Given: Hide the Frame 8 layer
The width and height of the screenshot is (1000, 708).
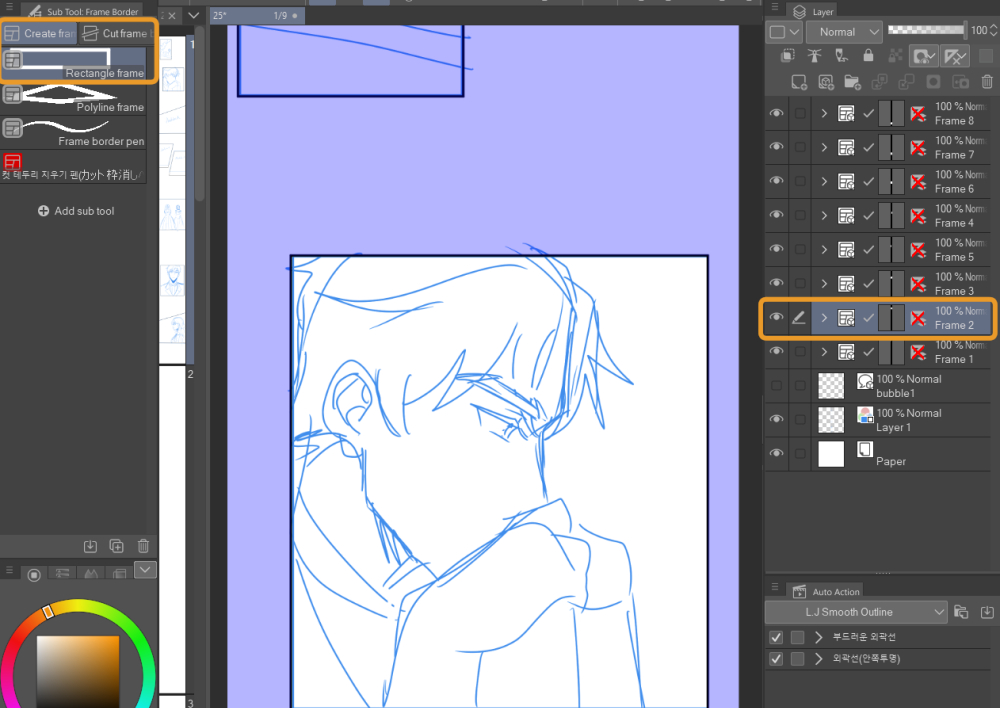Looking at the screenshot, I should [776, 113].
